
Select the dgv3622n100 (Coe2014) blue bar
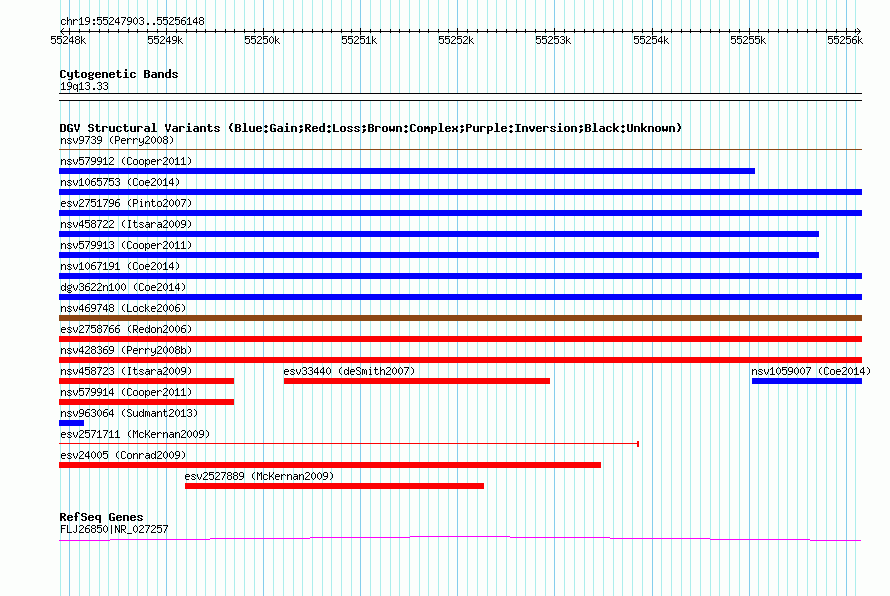click(460, 297)
